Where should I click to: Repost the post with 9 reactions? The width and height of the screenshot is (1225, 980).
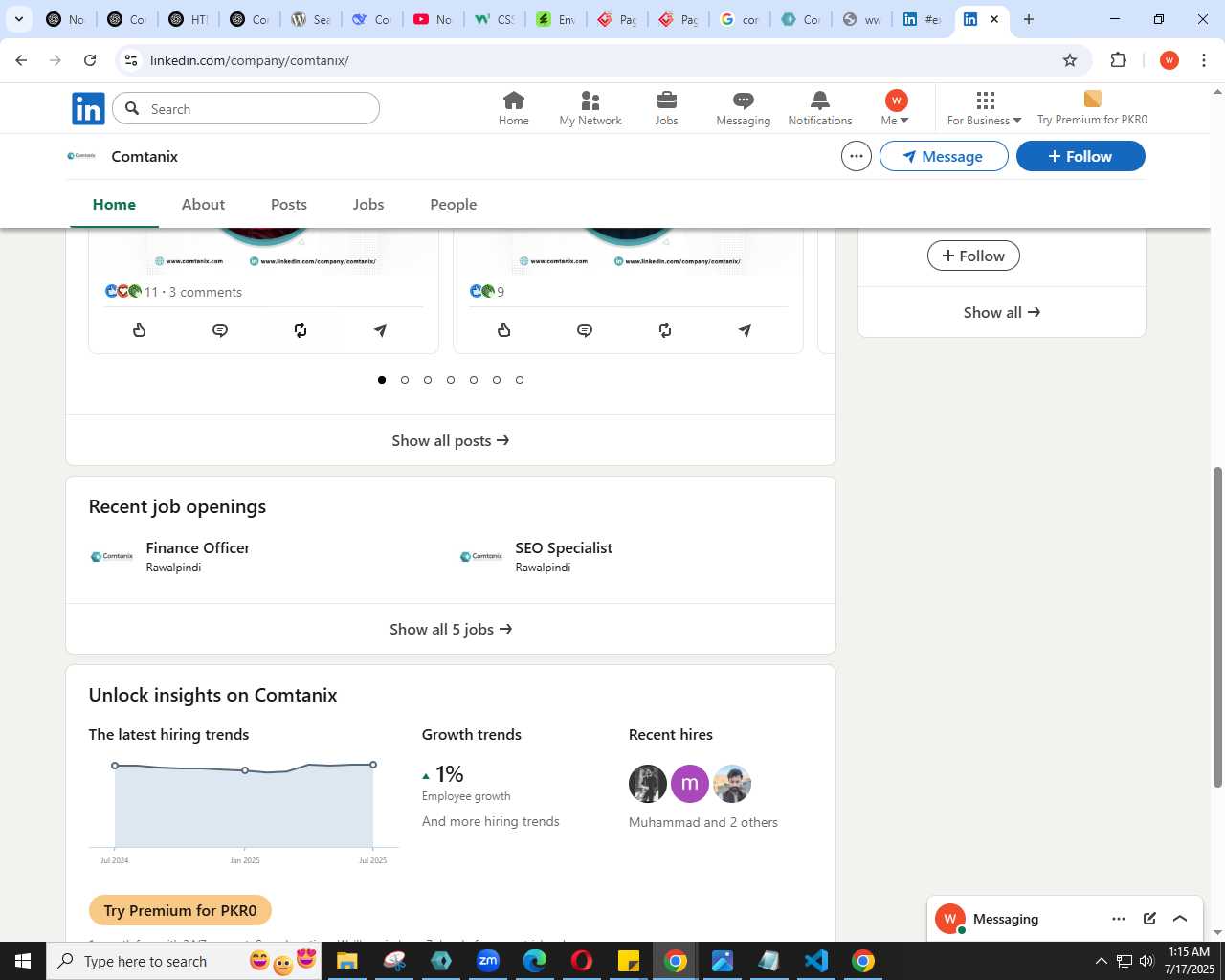tap(665, 330)
